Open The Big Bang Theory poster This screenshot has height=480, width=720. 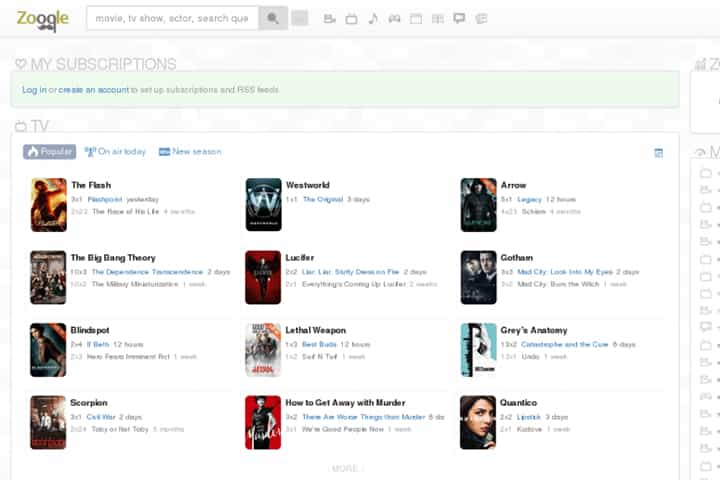coord(48,277)
